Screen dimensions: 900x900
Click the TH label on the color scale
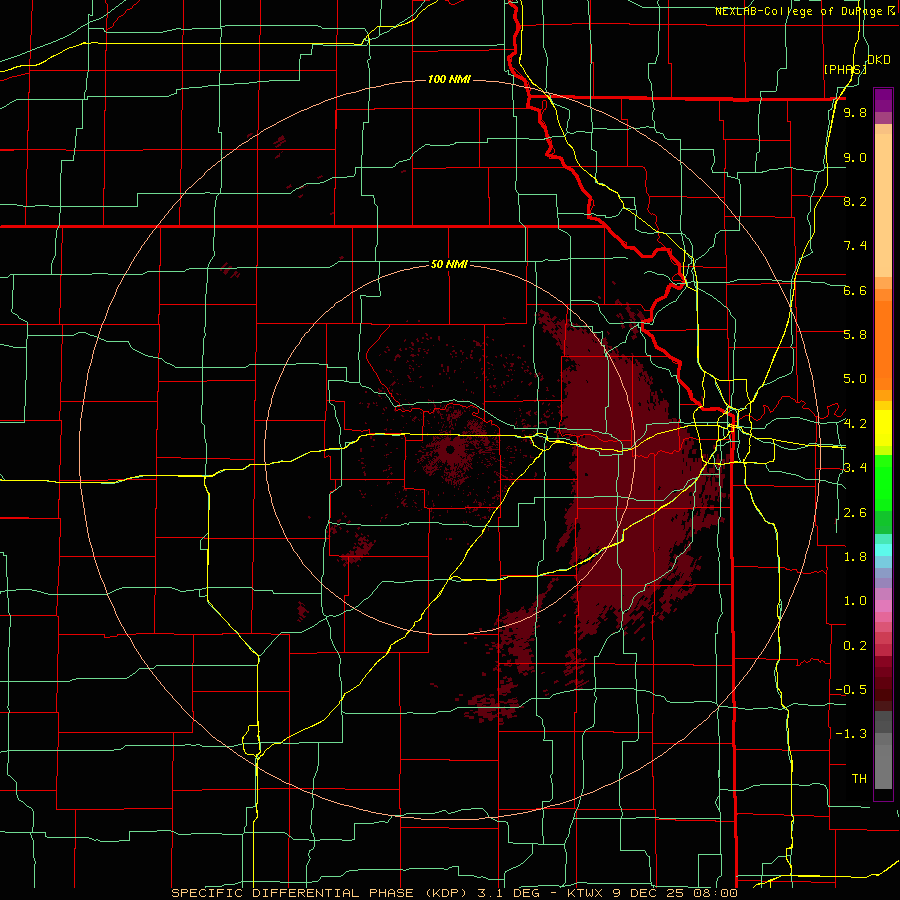click(859, 778)
